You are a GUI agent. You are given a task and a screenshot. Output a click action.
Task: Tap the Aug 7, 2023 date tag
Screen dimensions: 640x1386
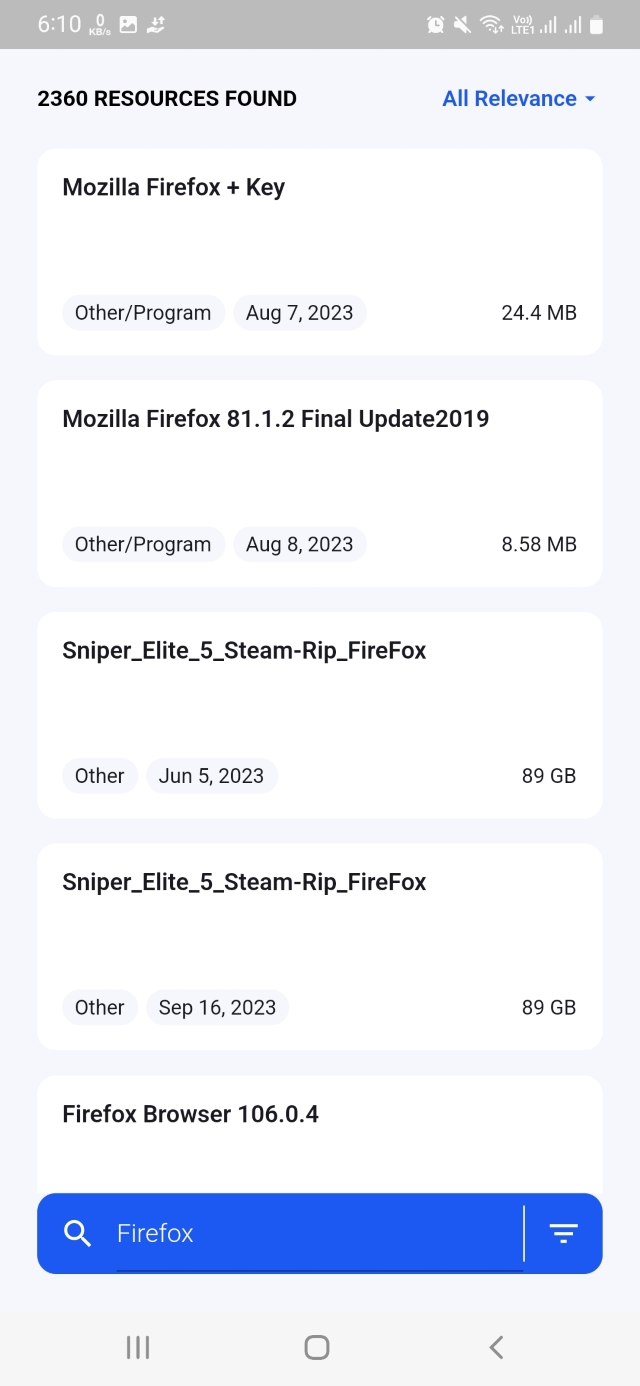[299, 313]
